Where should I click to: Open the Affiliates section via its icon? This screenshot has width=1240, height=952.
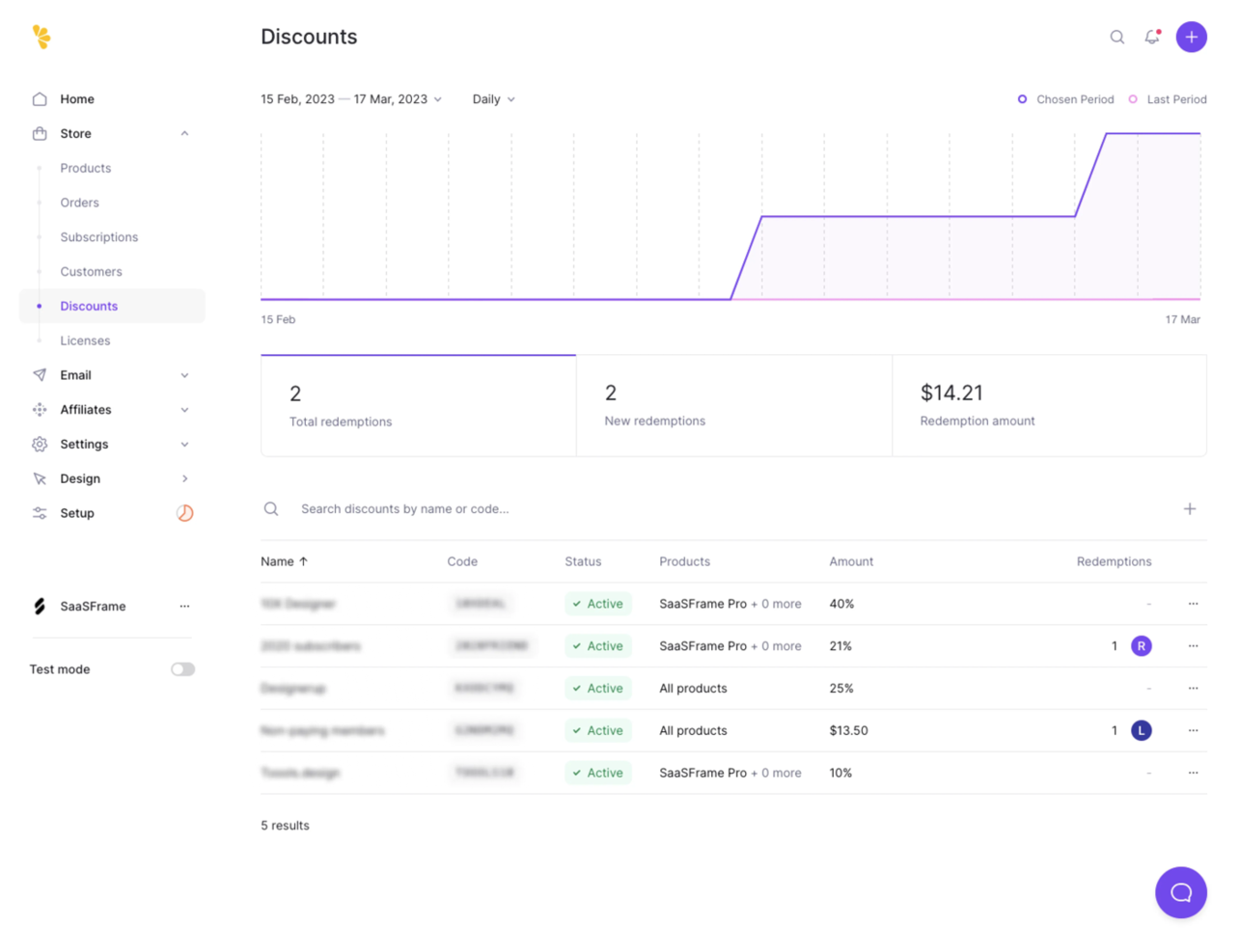tap(39, 409)
